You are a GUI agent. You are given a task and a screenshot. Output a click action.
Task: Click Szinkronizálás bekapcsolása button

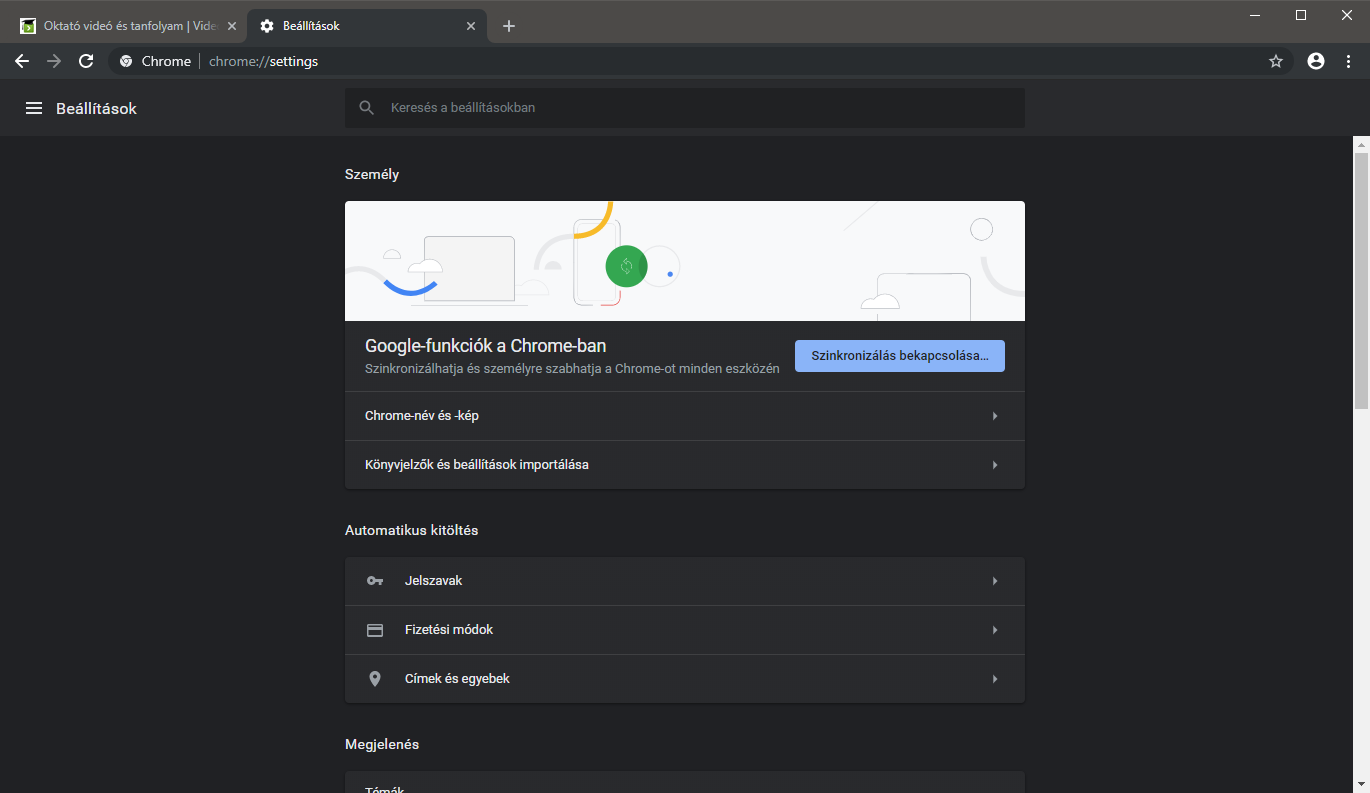click(900, 356)
